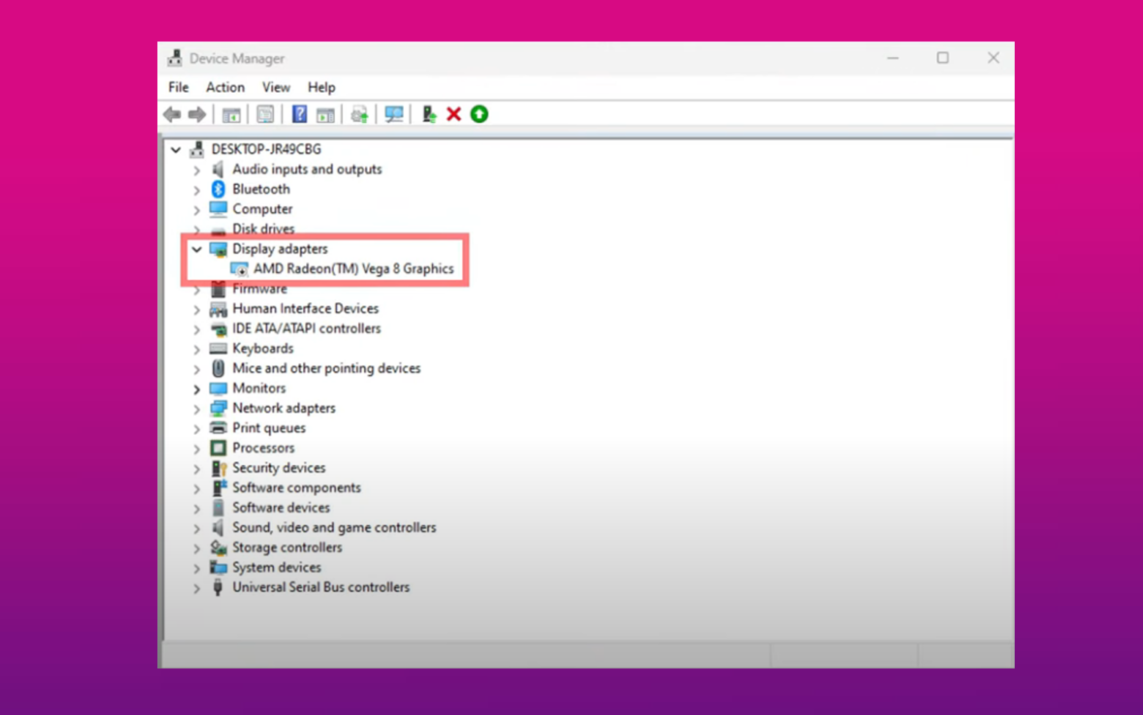Select the Processors category

[263, 448]
